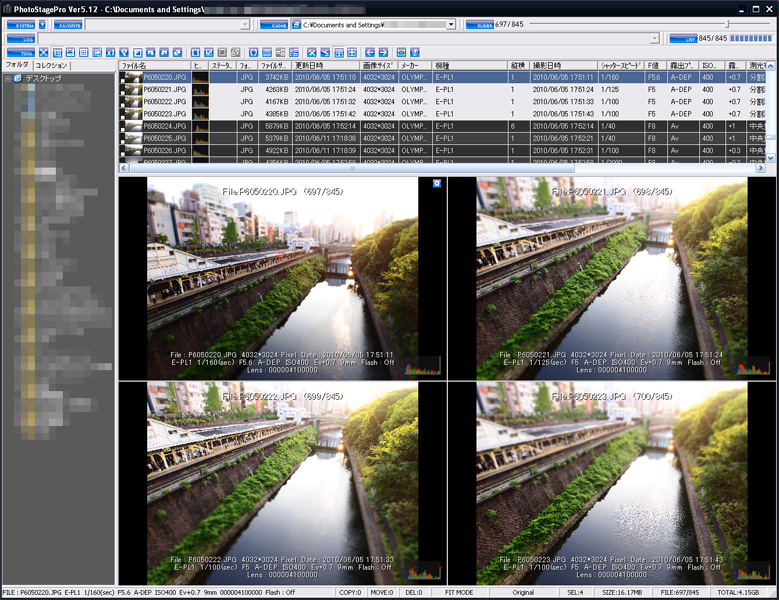
Task: Open the LOG combo box dropdown
Action: [x=654, y=39]
